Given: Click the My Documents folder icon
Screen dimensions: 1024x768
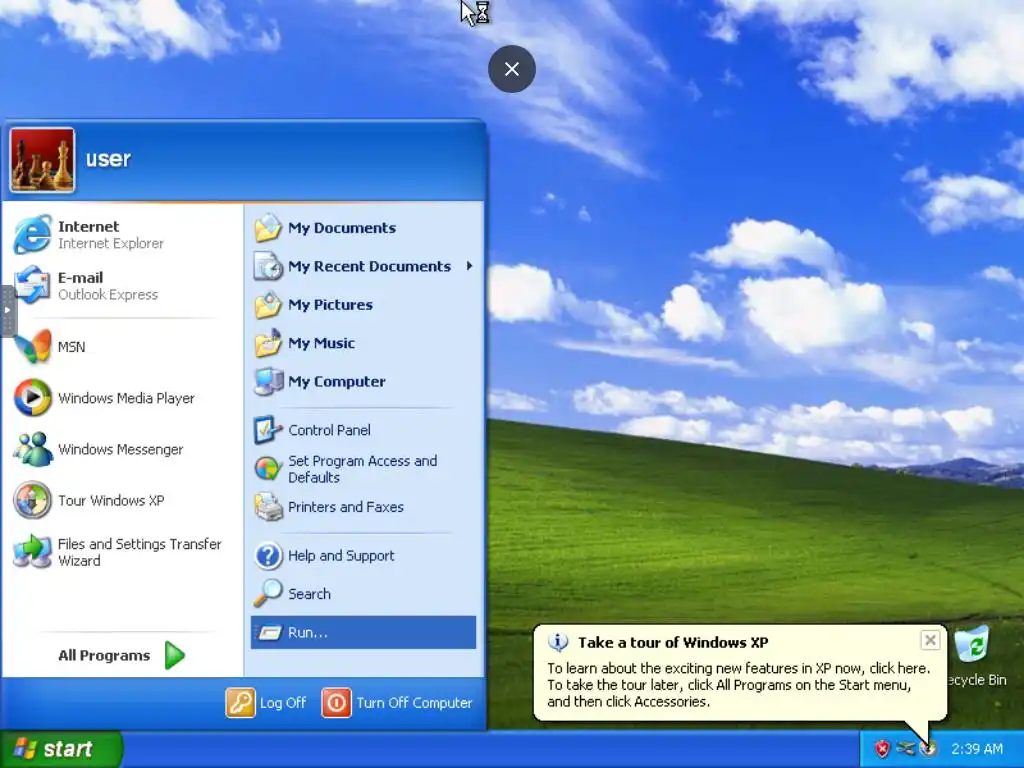Looking at the screenshot, I should [268, 228].
